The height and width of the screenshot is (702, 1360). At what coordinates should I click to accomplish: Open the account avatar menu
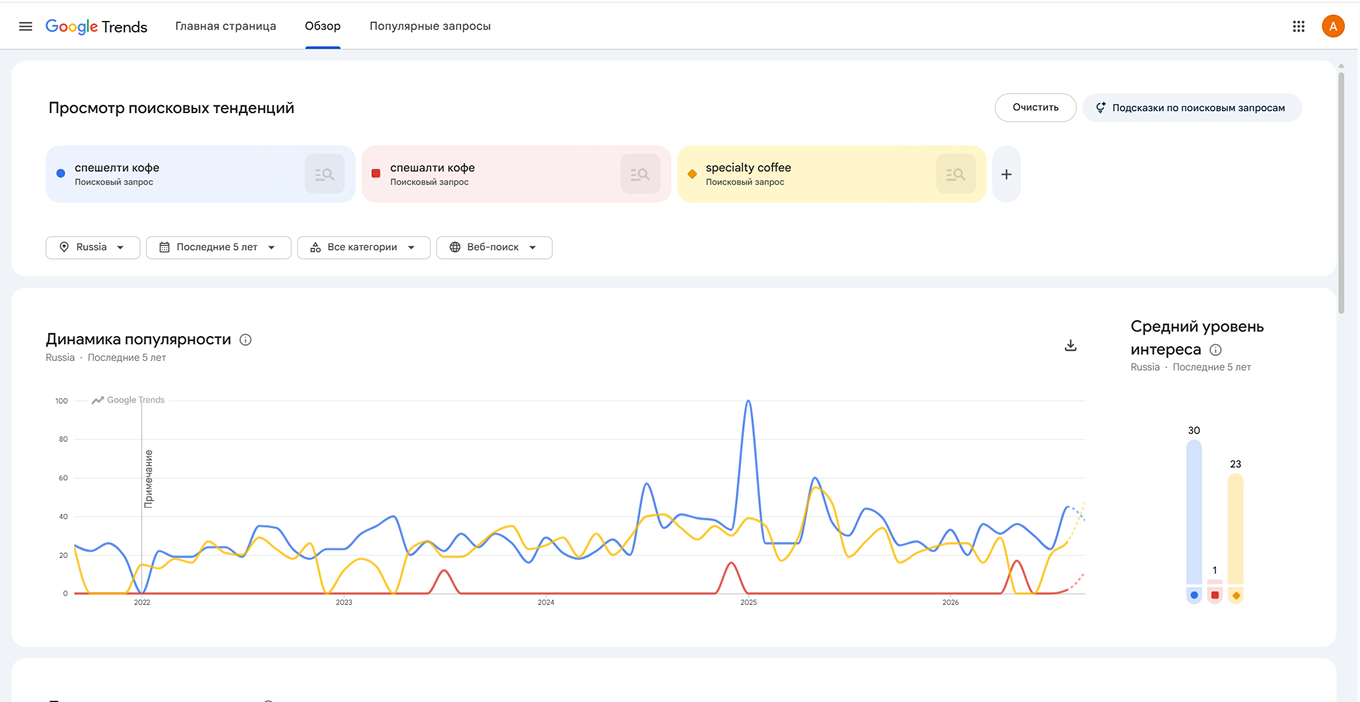click(x=1333, y=27)
